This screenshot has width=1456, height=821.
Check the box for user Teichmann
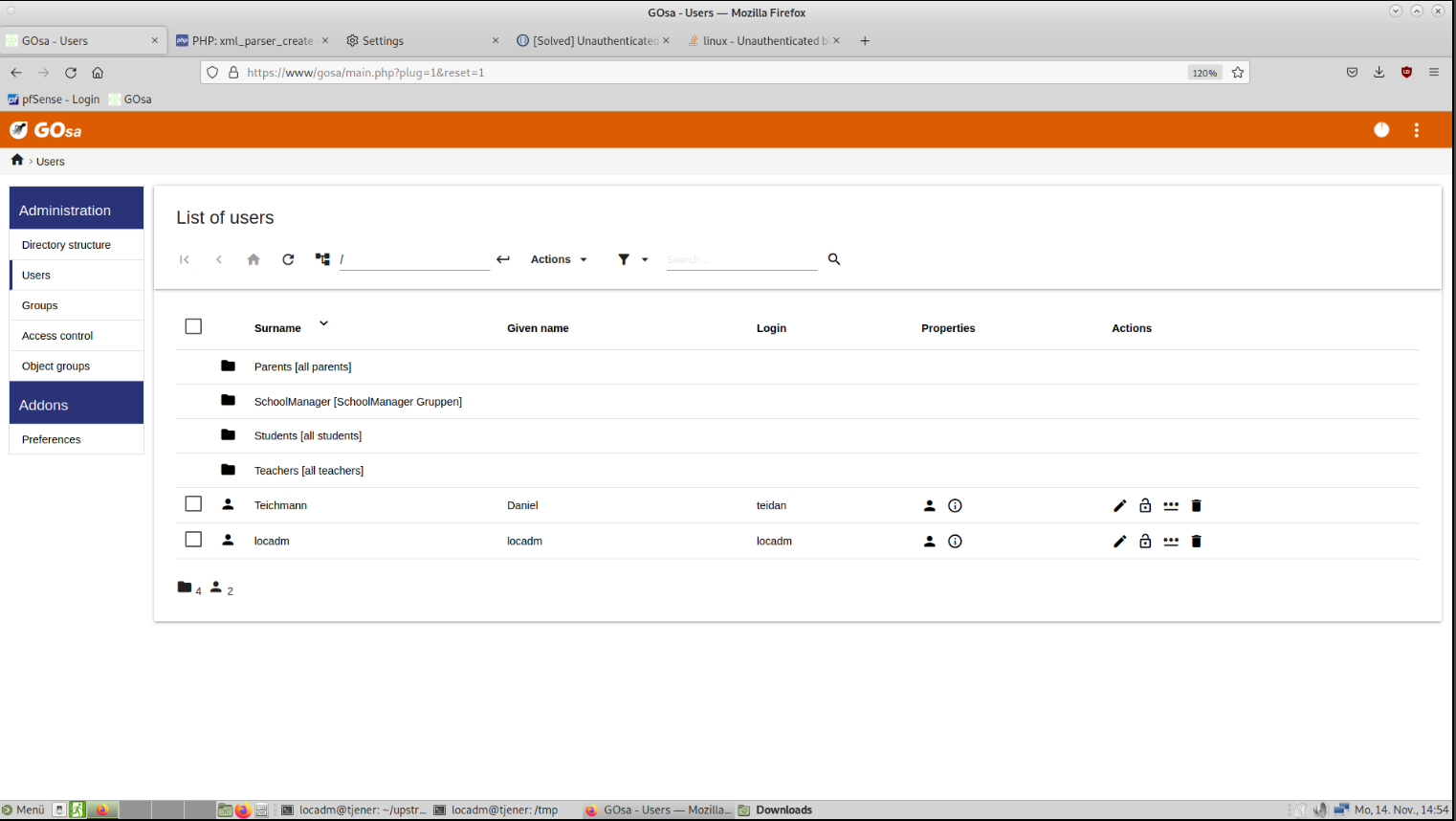pyautogui.click(x=193, y=503)
